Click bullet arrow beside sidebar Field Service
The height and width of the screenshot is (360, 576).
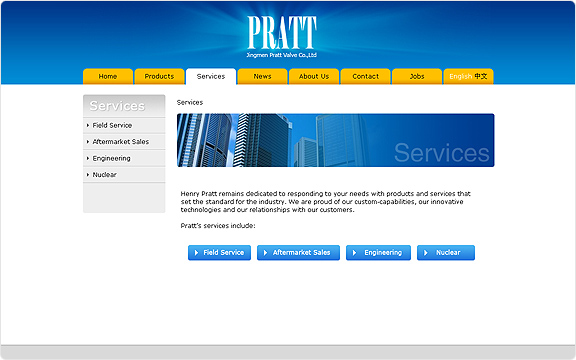88,125
